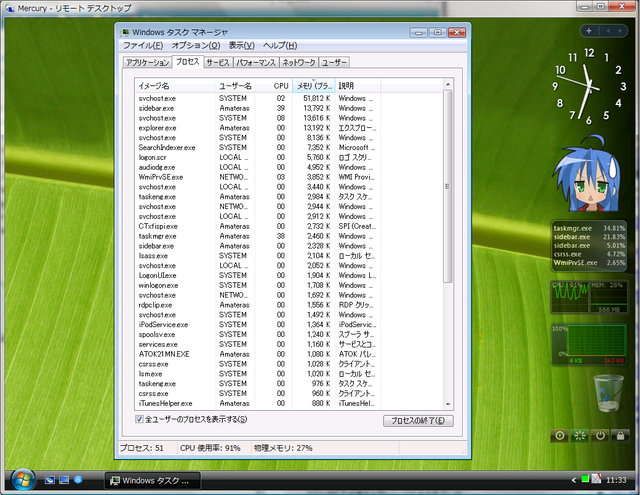This screenshot has width=640, height=495.
Task: Click the green tray icon in taskbar
Action: point(585,479)
